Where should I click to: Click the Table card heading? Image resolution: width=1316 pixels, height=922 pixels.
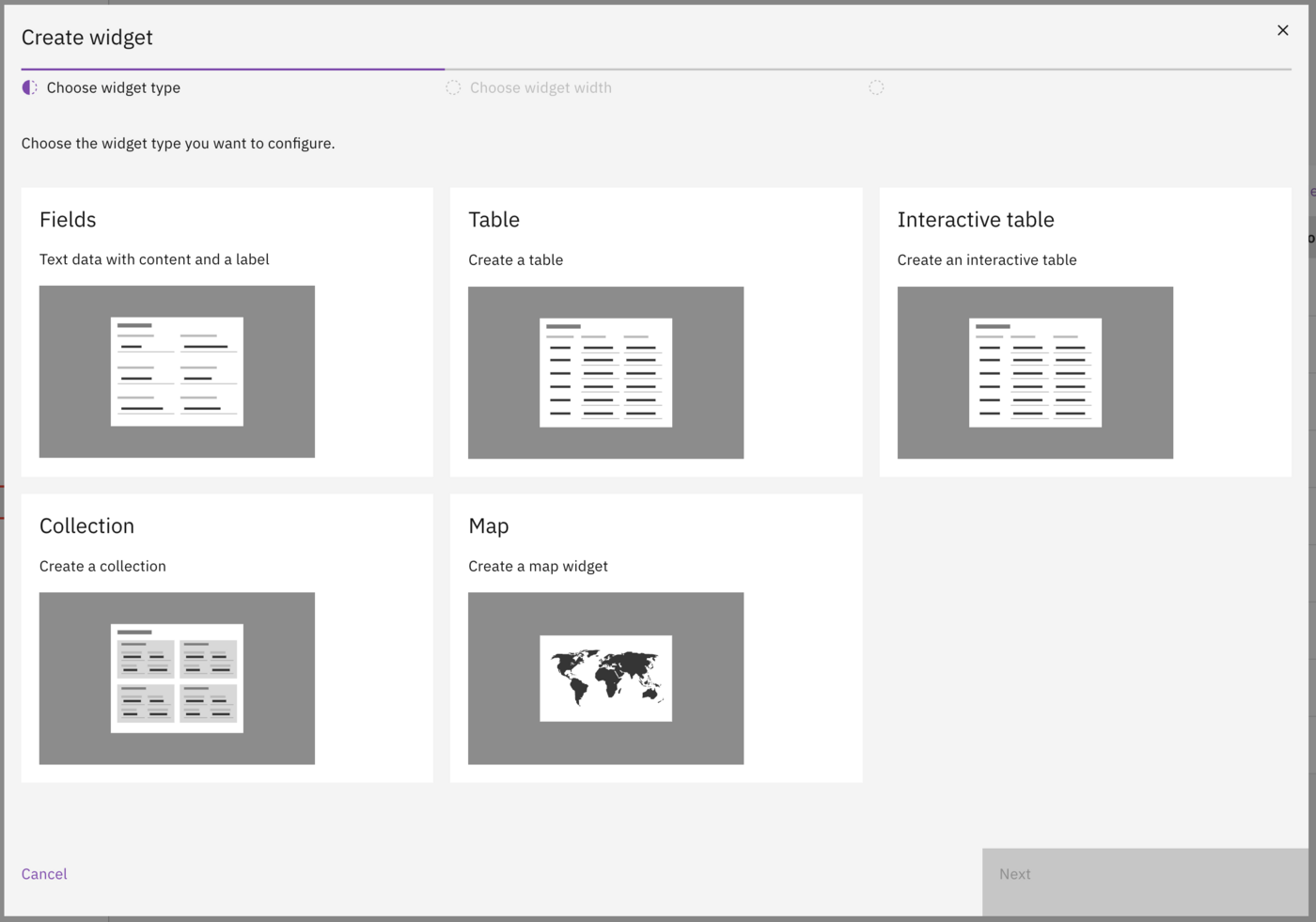click(493, 220)
